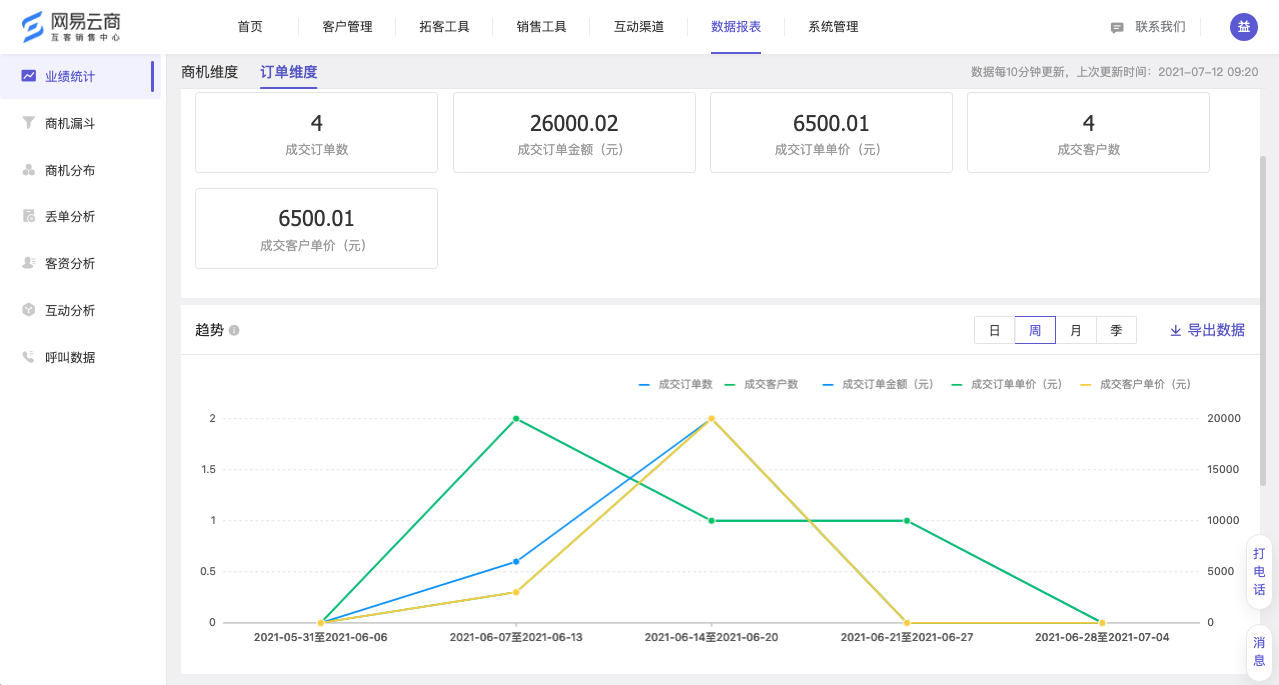Click the info icon beside 趋势

click(x=234, y=330)
